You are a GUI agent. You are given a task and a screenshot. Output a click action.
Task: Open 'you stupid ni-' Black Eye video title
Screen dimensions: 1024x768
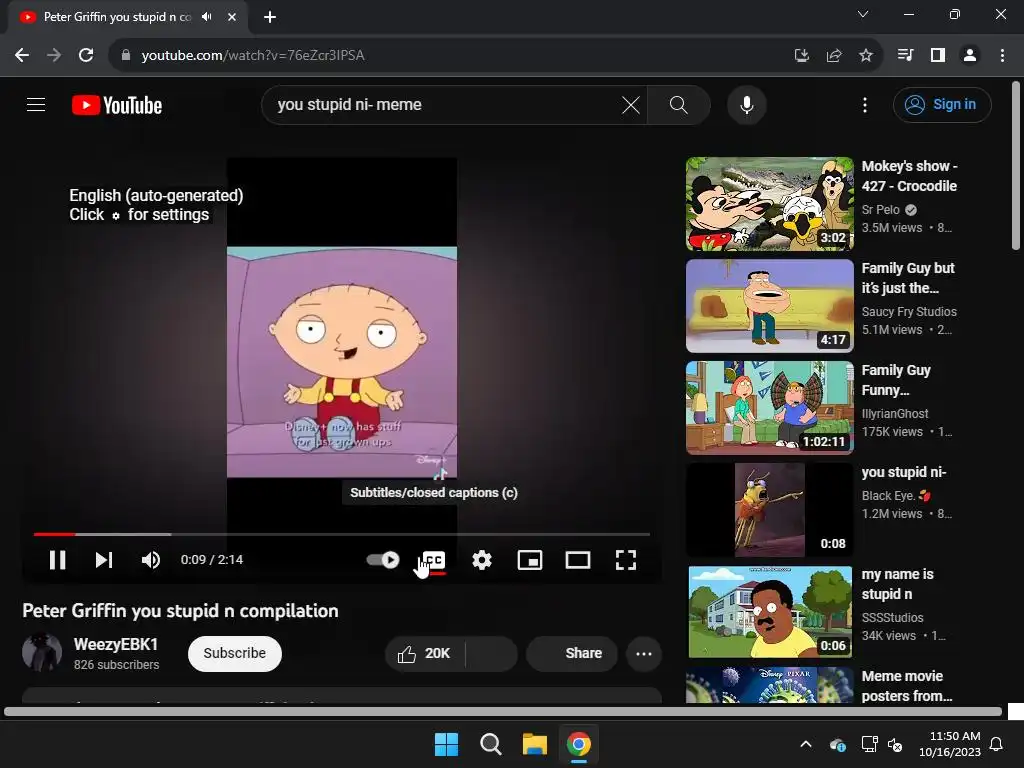coord(903,472)
